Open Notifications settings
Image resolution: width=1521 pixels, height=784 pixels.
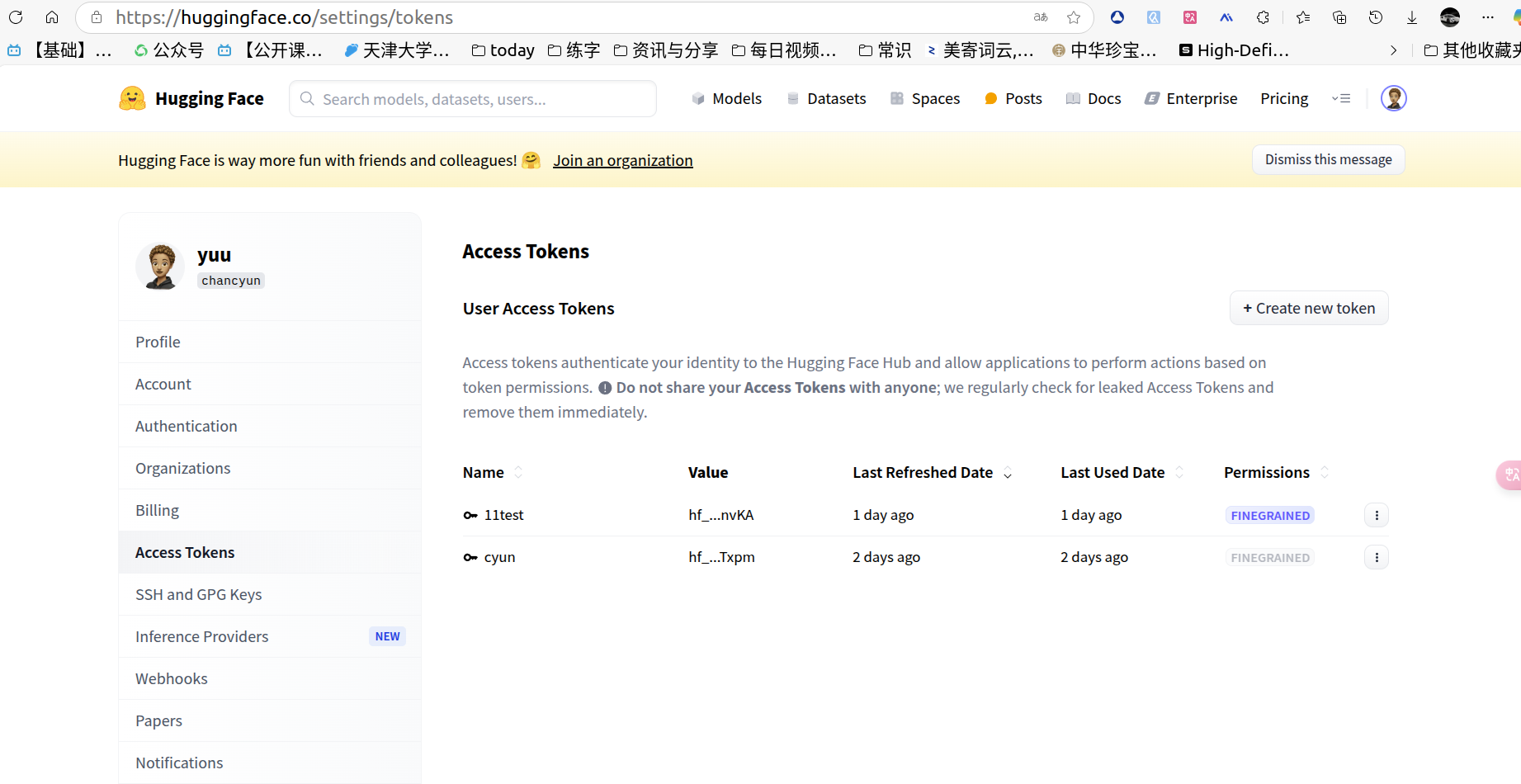click(x=270, y=763)
